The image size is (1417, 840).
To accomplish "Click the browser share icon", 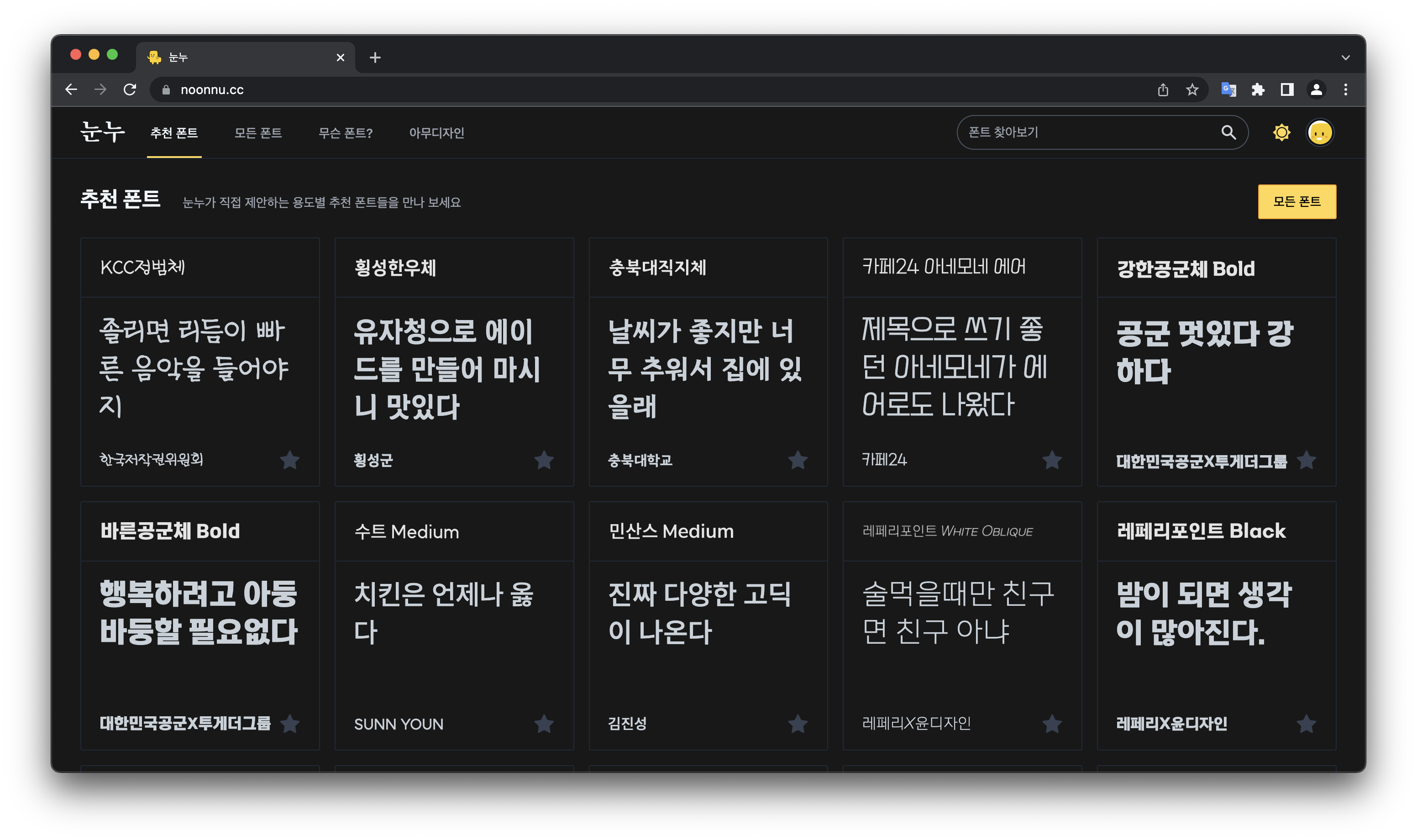I will [x=1163, y=89].
